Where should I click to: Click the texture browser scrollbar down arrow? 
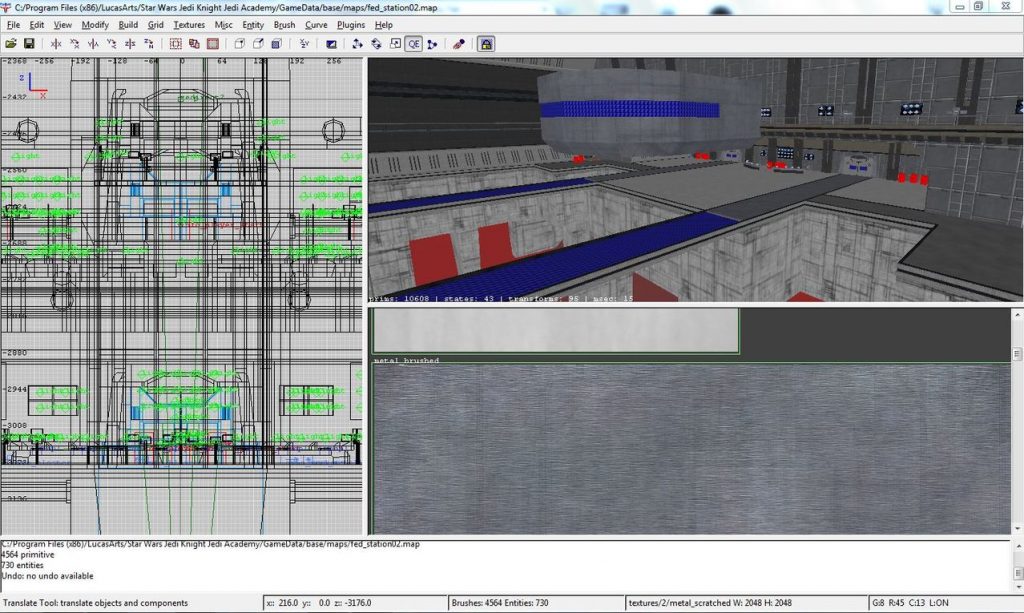click(x=1017, y=529)
